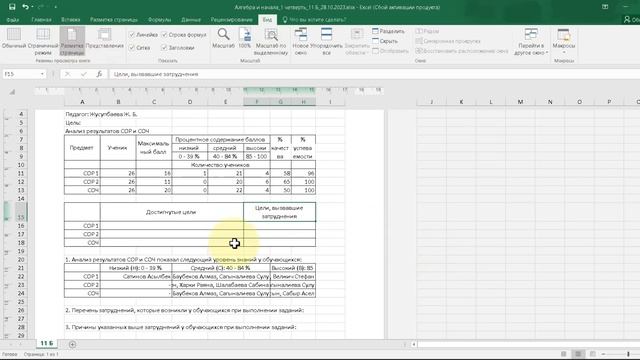Click the 'Анализ результатов СОР и СОЧ' text

point(107,131)
